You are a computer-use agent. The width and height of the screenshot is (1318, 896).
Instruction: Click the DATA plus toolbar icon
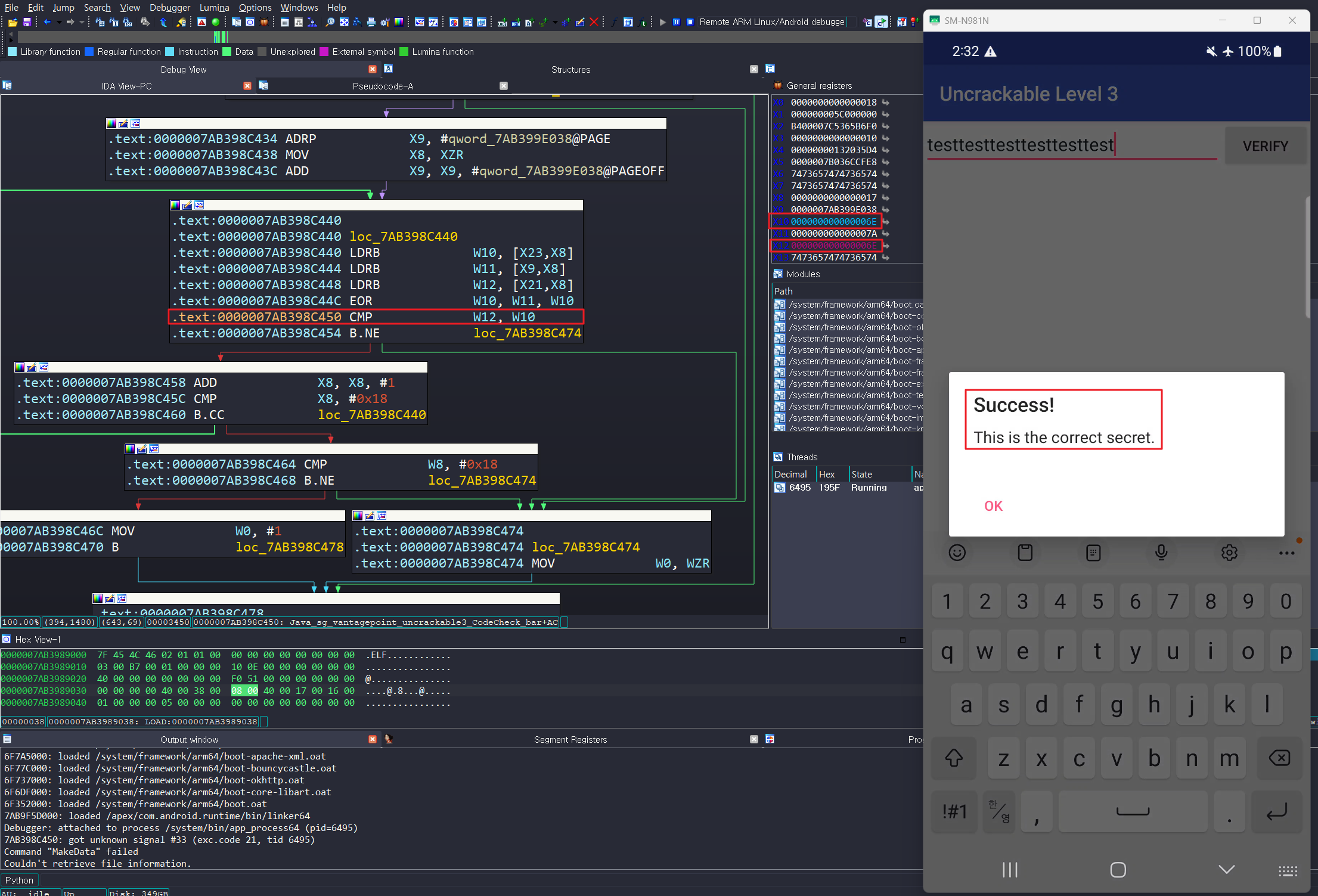point(516,22)
